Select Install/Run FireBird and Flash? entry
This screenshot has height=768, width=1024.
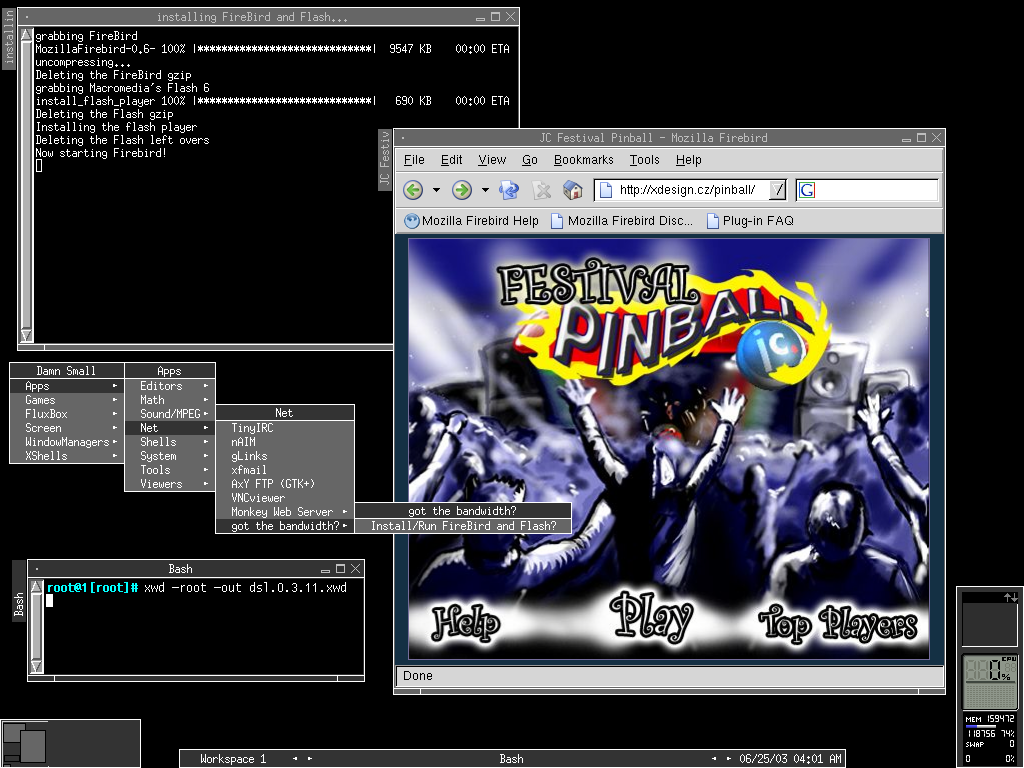coord(463,526)
